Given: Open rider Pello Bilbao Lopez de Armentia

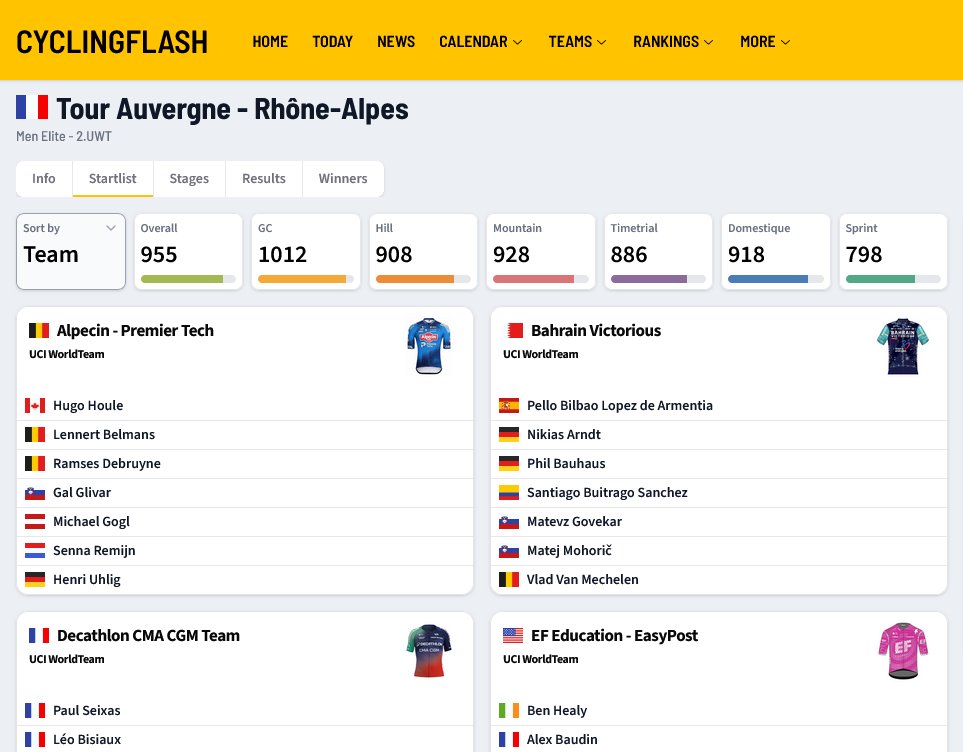Looking at the screenshot, I should (x=620, y=405).
